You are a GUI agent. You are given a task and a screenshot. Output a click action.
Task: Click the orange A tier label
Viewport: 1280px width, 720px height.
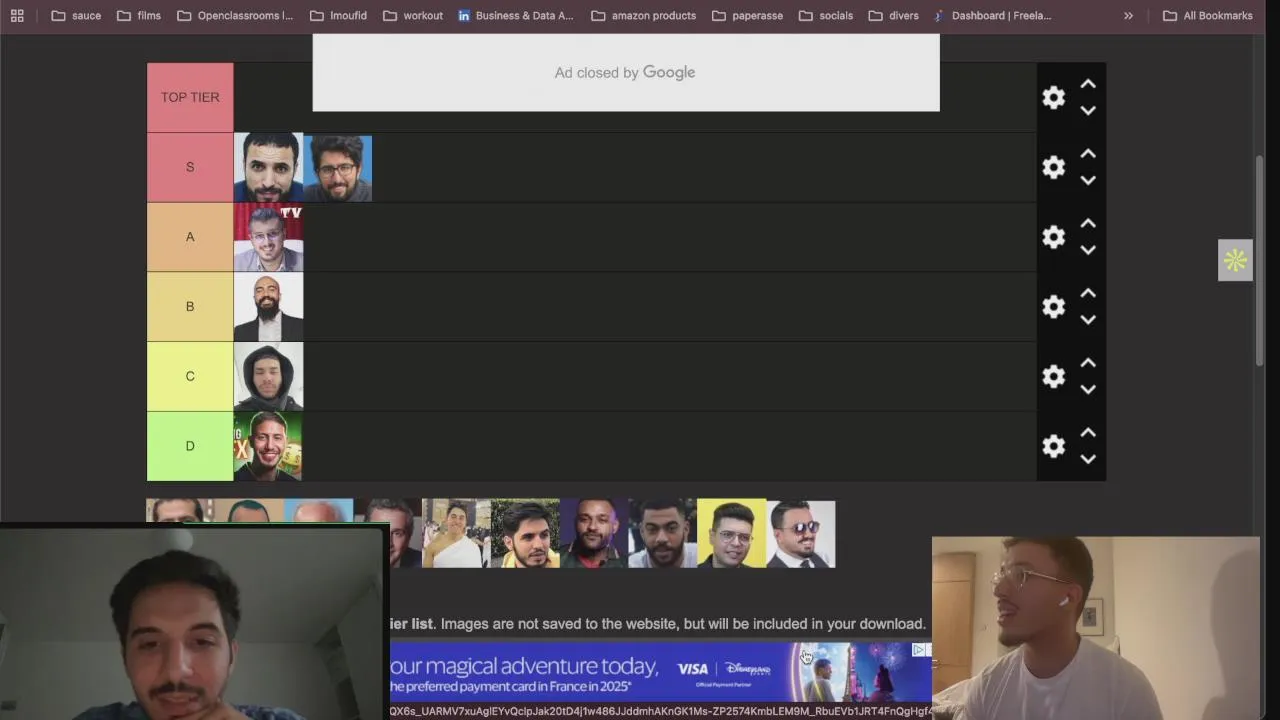[x=190, y=237]
